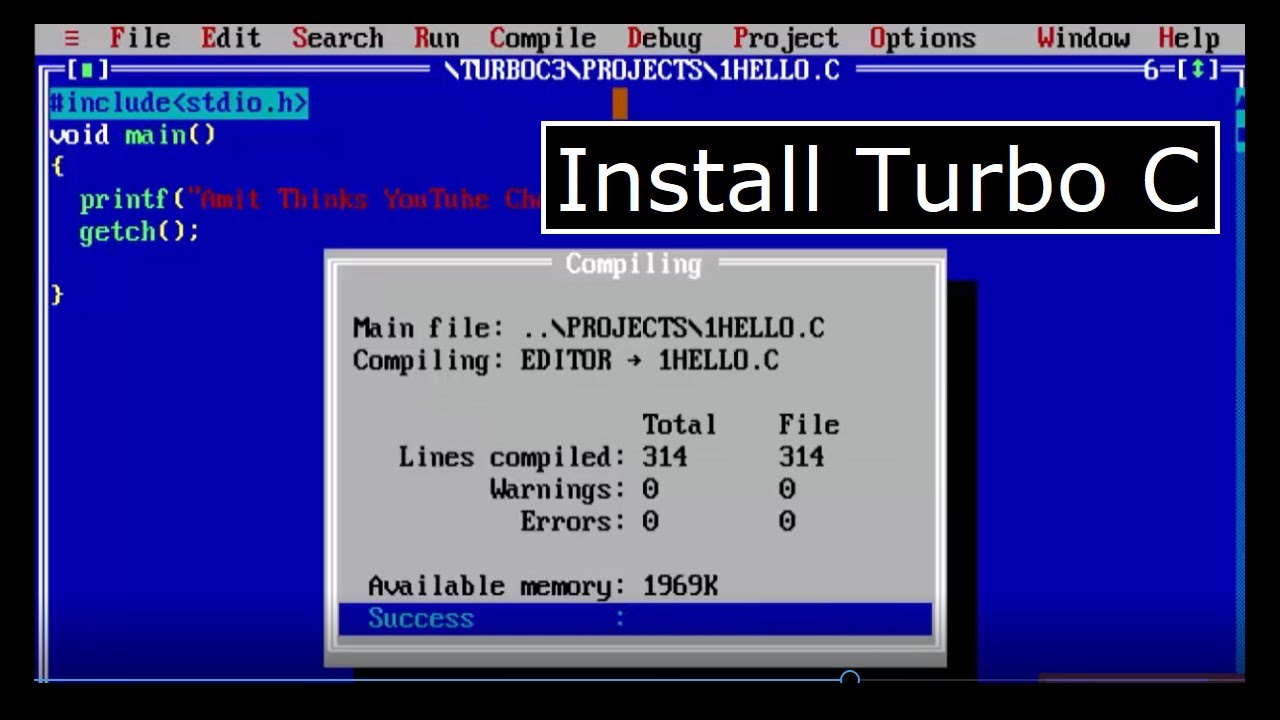Open the Window menu

tap(1083, 39)
